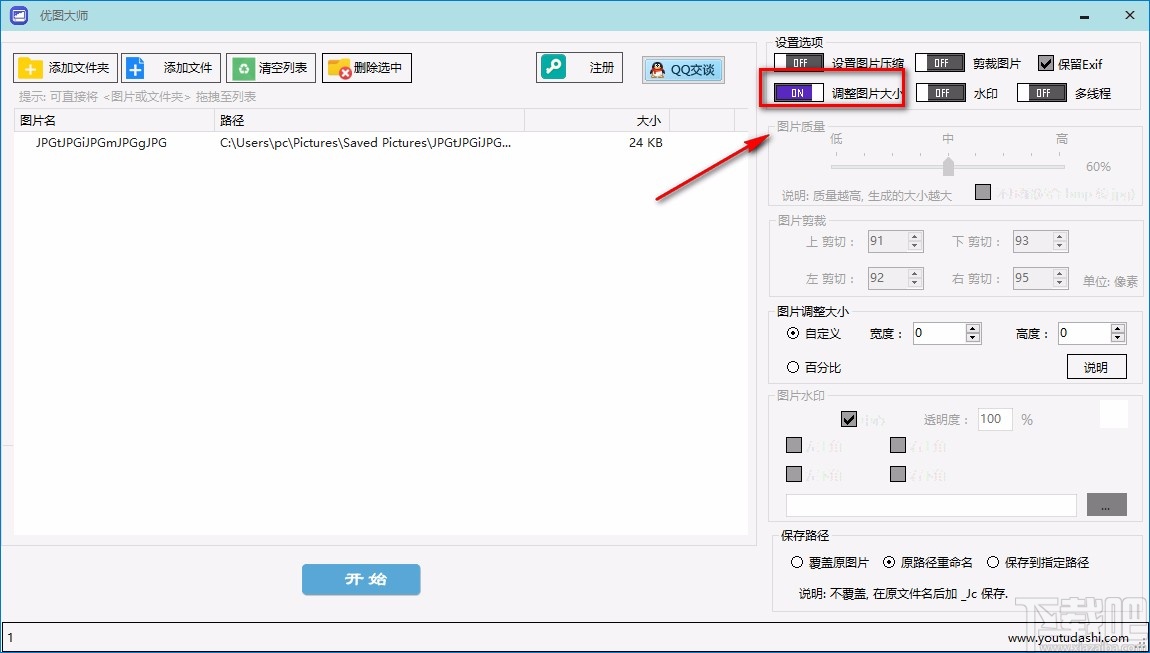Click the file path cell C:\Users\pc\Pictures

click(x=365, y=143)
